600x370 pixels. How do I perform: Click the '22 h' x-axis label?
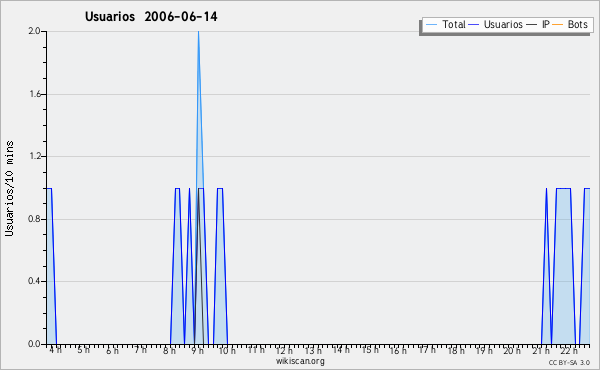[569, 350]
